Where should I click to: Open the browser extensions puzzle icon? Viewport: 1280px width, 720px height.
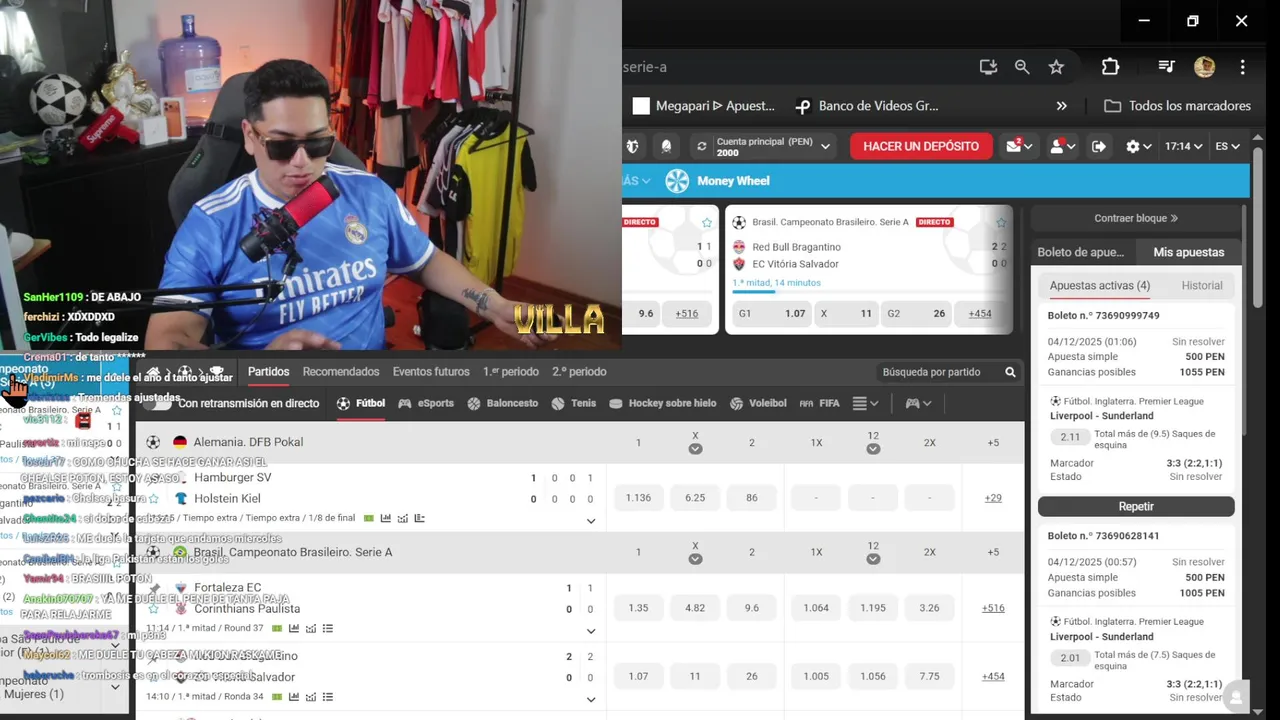tap(1110, 67)
